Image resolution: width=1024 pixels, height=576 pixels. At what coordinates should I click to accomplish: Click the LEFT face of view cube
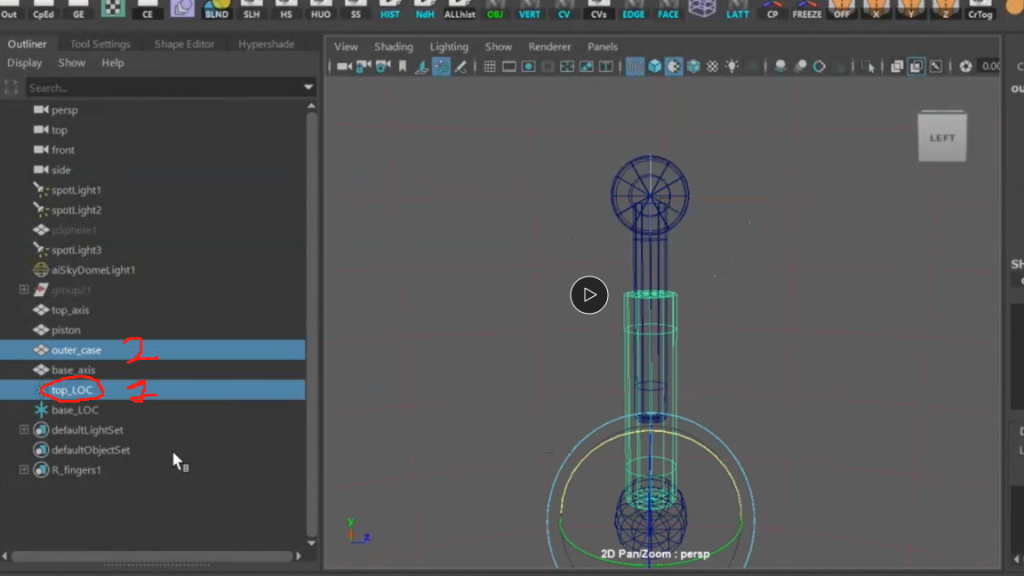tap(942, 138)
